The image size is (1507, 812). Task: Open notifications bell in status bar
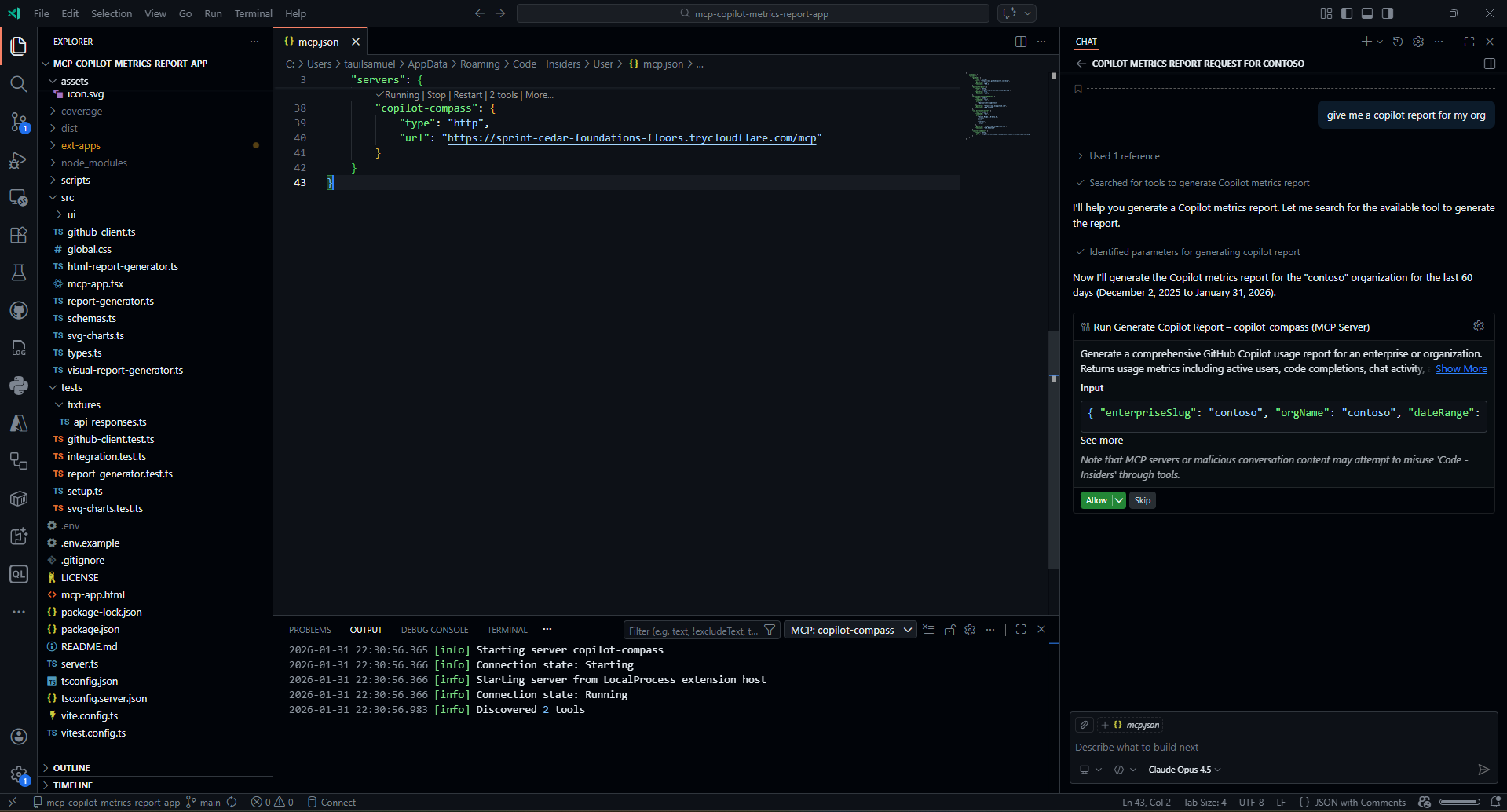1495,802
